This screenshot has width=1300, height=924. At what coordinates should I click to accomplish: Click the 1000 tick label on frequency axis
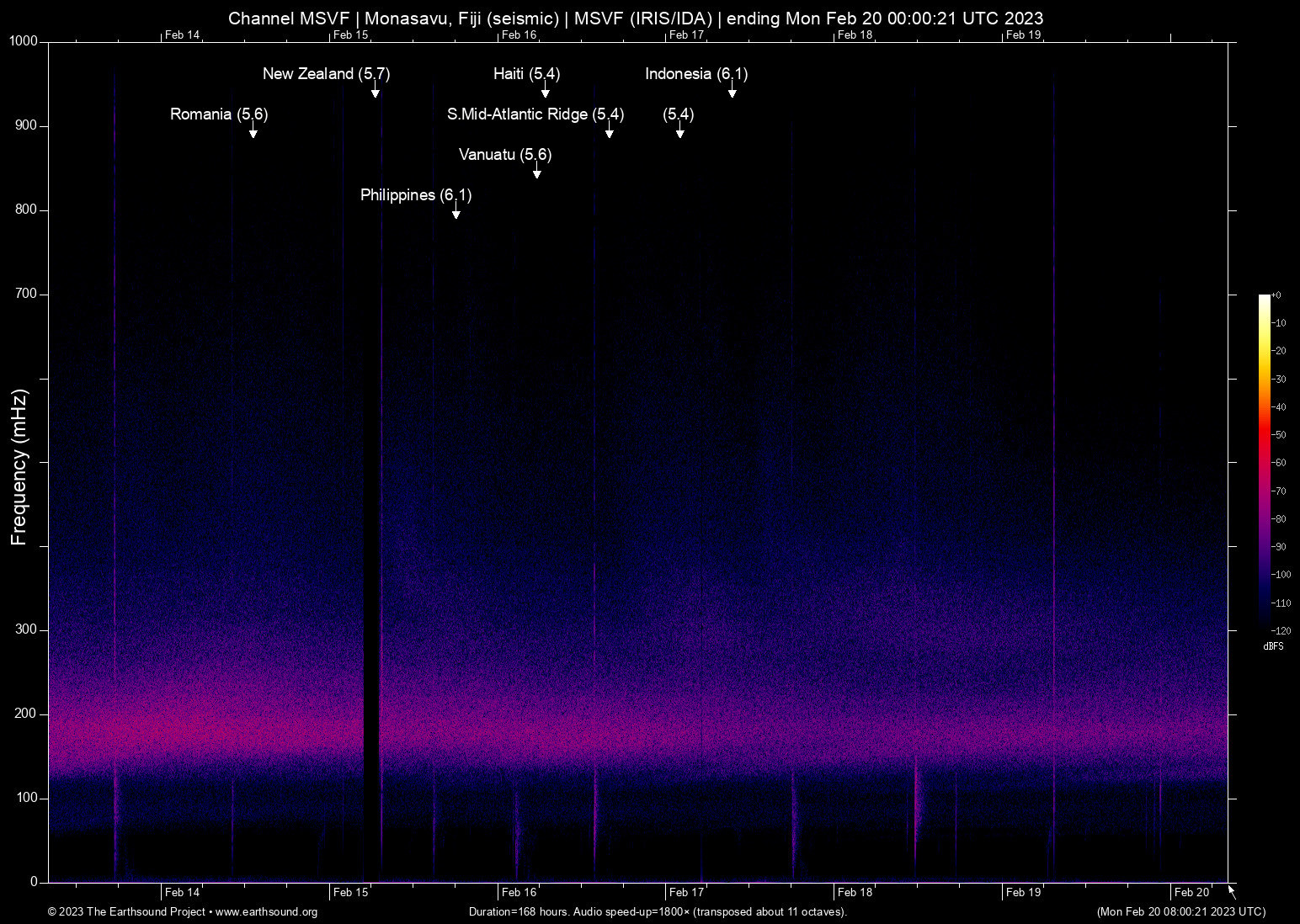tap(24, 41)
